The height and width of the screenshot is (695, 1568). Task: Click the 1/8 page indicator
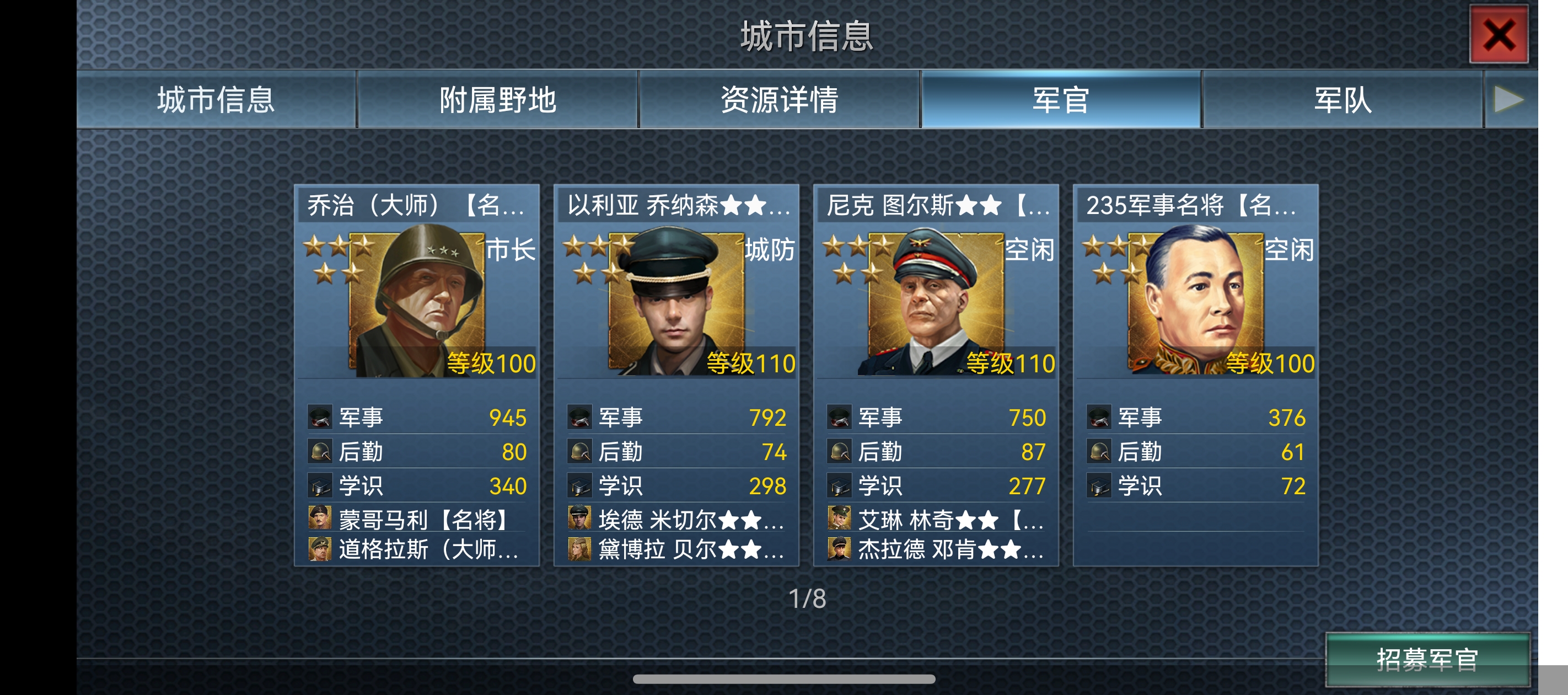point(807,599)
